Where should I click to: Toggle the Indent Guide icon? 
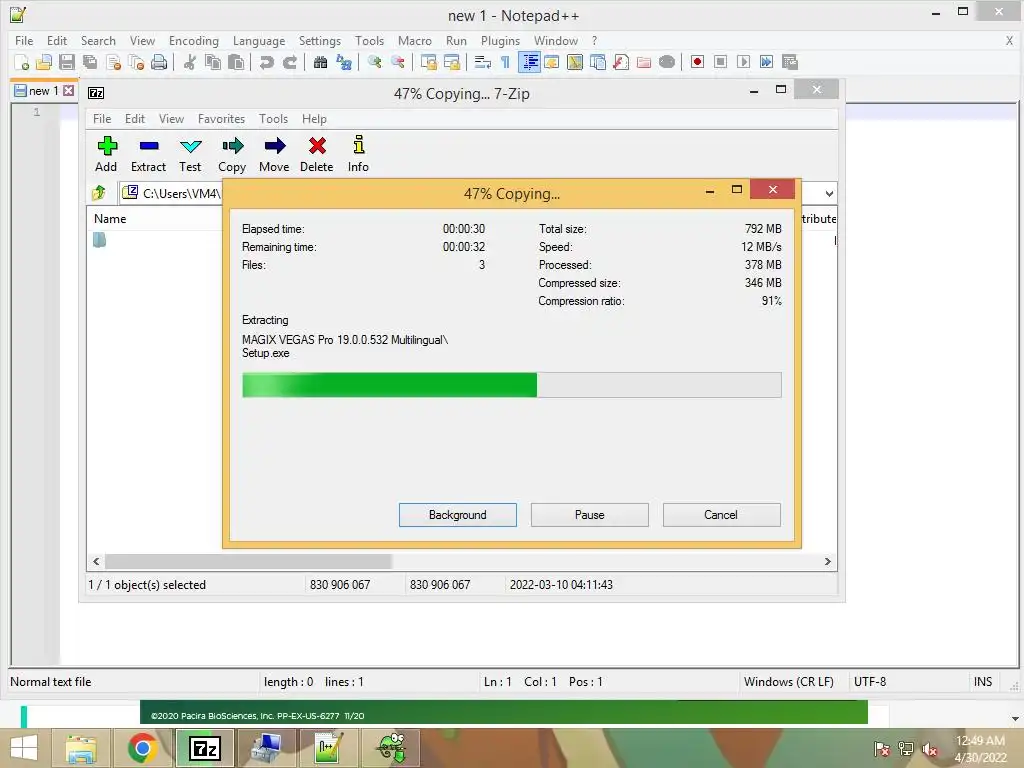(529, 62)
